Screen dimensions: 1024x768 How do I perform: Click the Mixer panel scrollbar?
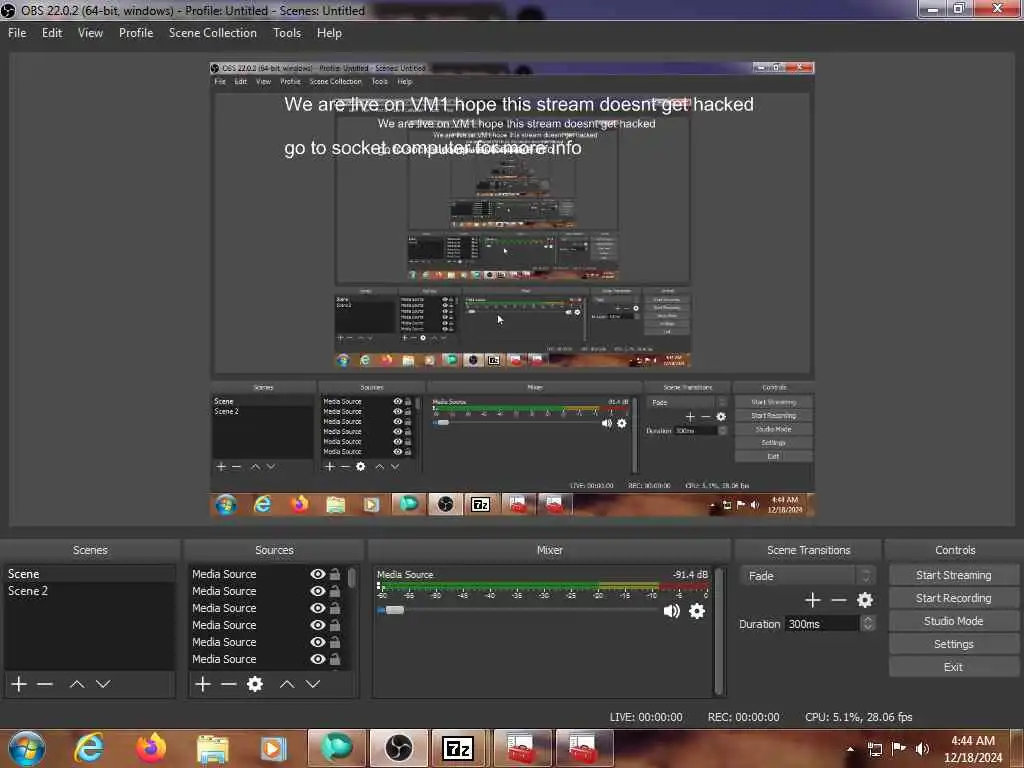pyautogui.click(x=719, y=631)
